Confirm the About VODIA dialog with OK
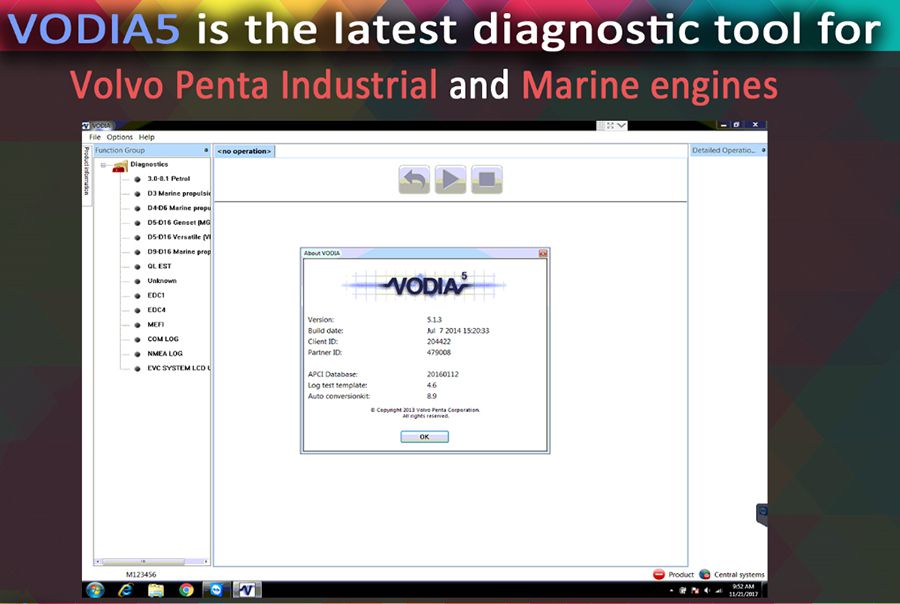Screen dimensions: 900x604 [x=424, y=437]
